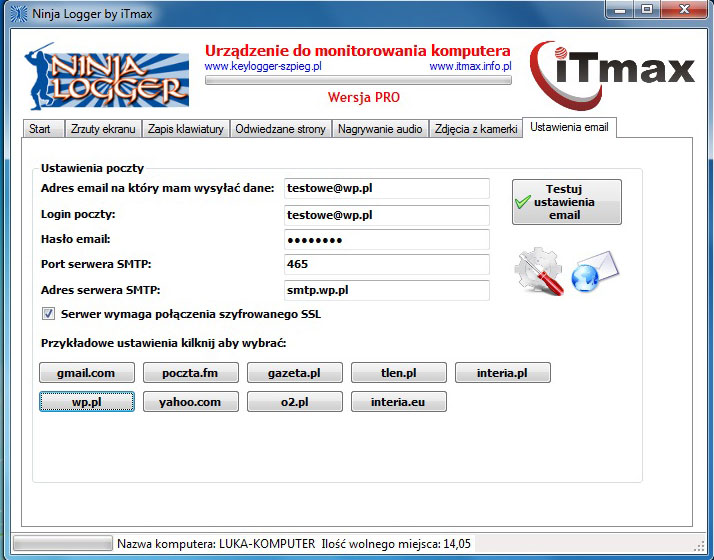Screen dimensions: 714x560
Task: Click Testuj ustawienia email button
Action: 566,202
